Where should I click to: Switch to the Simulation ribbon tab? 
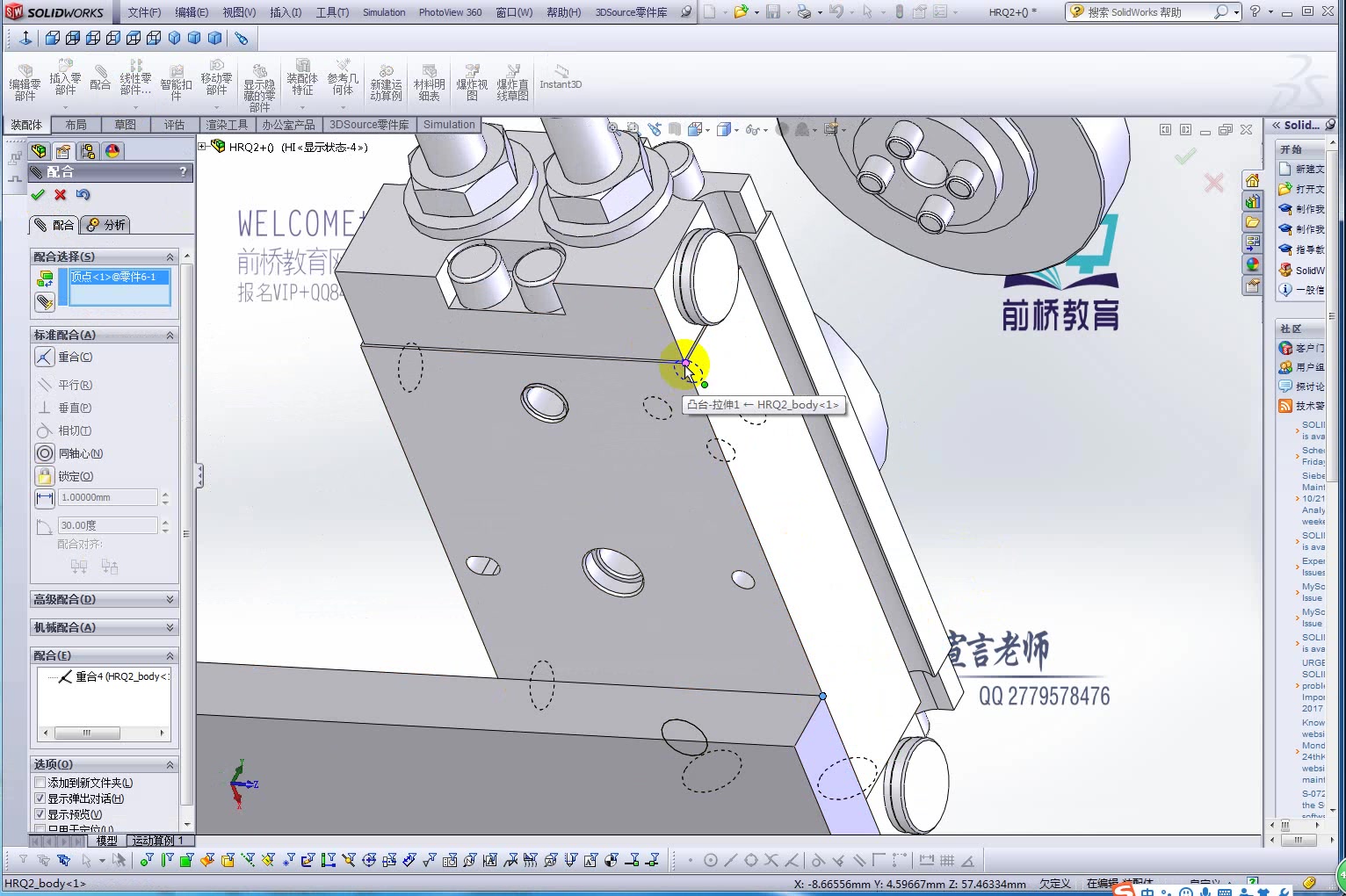(449, 124)
